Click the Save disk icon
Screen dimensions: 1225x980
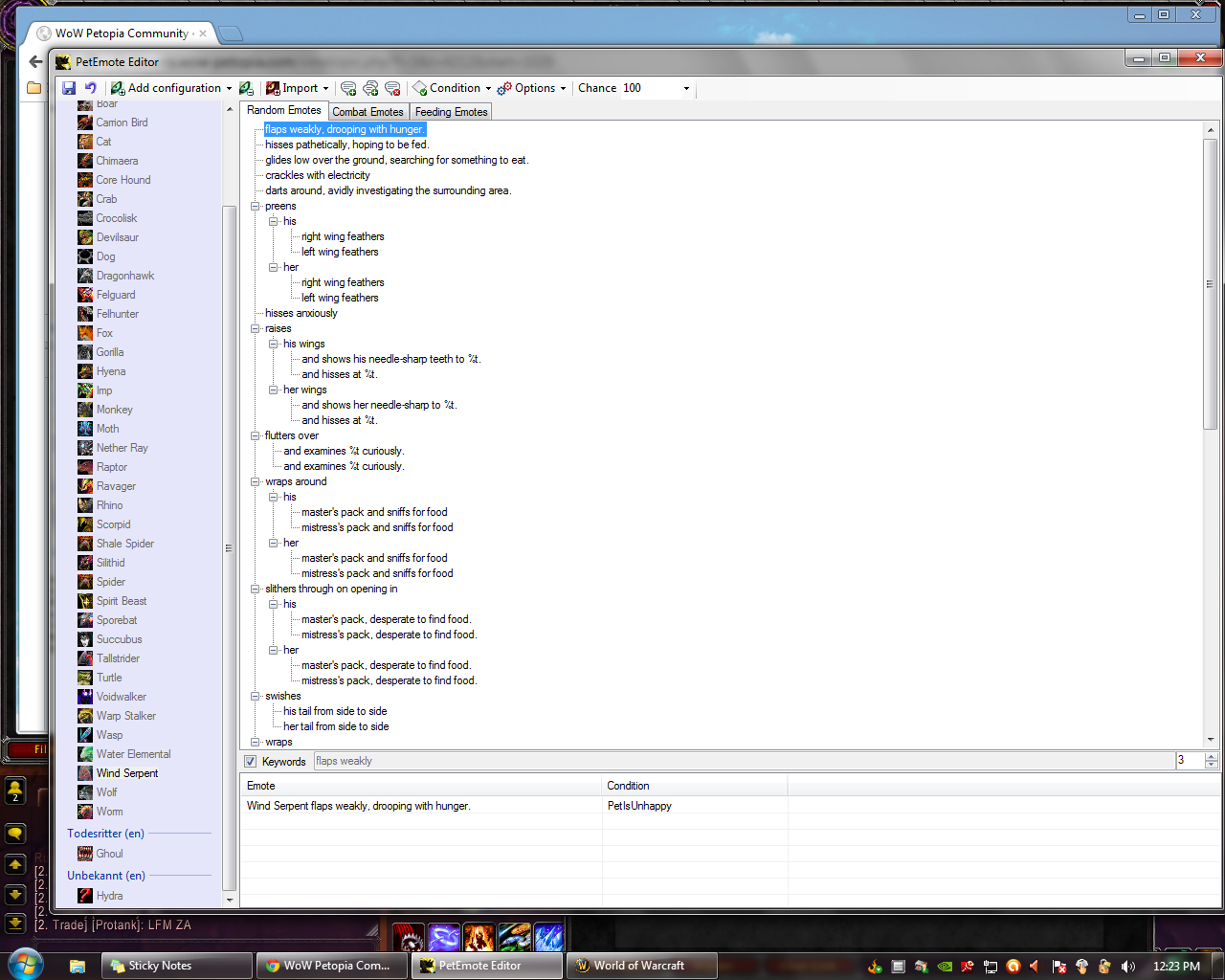[69, 88]
